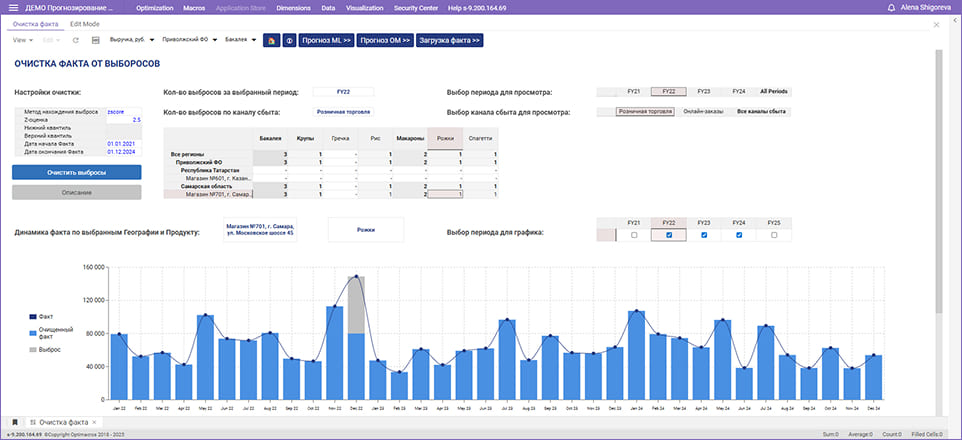Image resolution: width=962 pixels, height=440 pixels.
Task: Close the tab panel with X icon
Action: pos(935,23)
